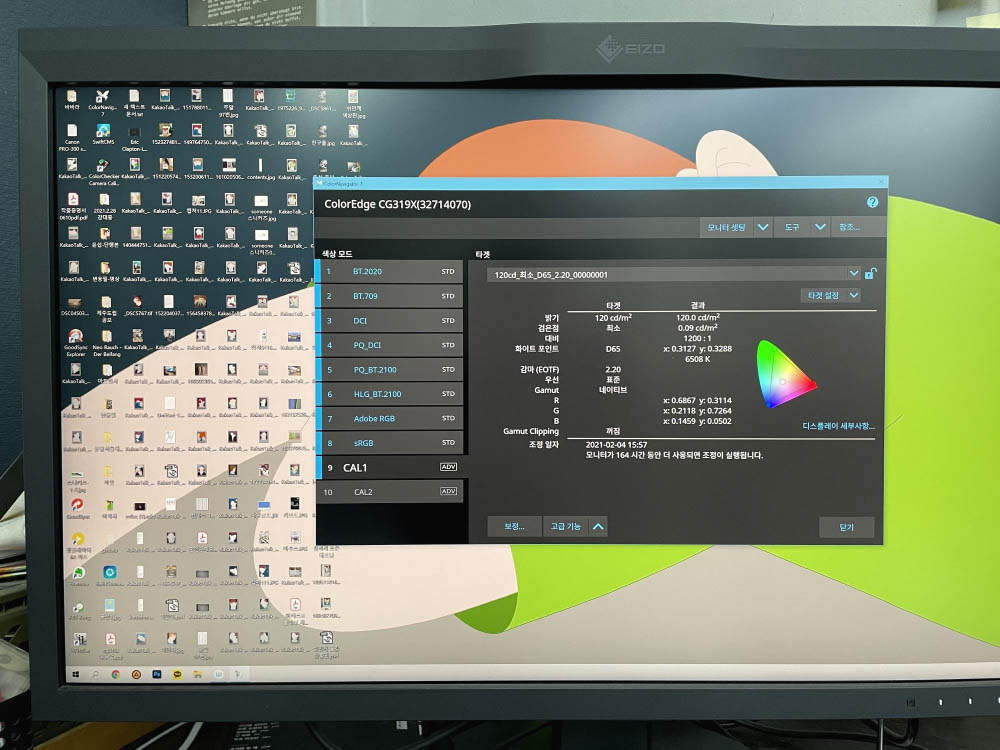This screenshot has height=750, width=1000.
Task: Select the sRGB color mode
Action: click(390, 443)
